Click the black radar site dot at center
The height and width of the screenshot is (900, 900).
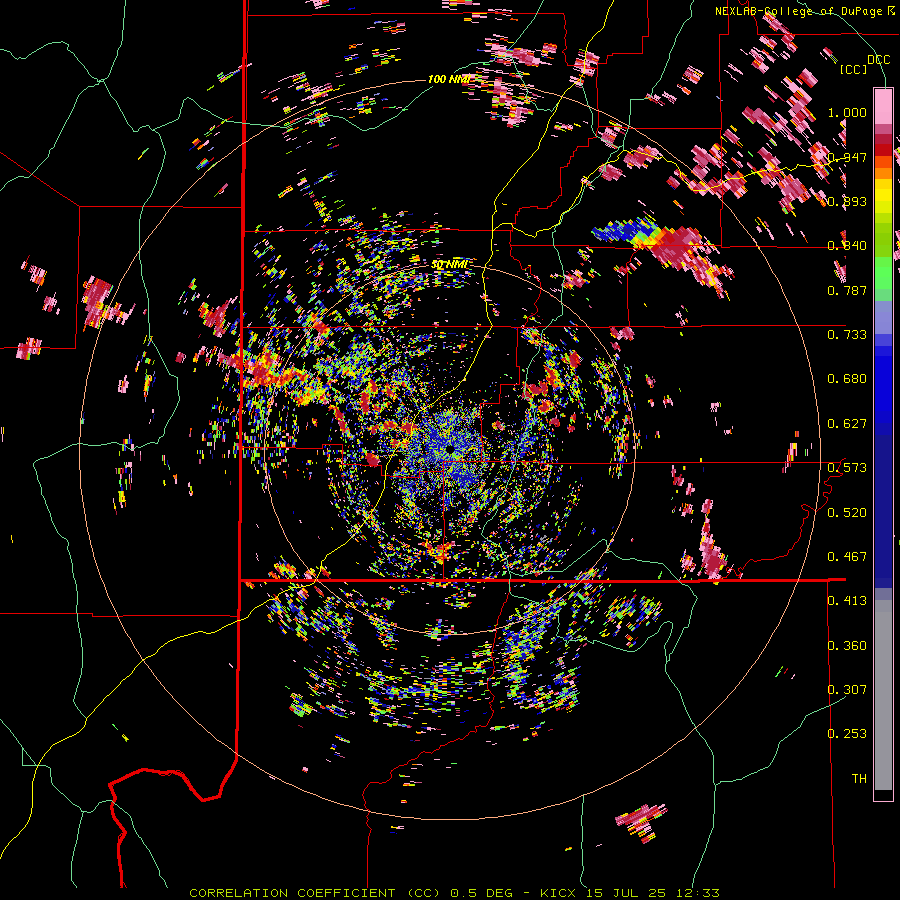click(x=449, y=448)
